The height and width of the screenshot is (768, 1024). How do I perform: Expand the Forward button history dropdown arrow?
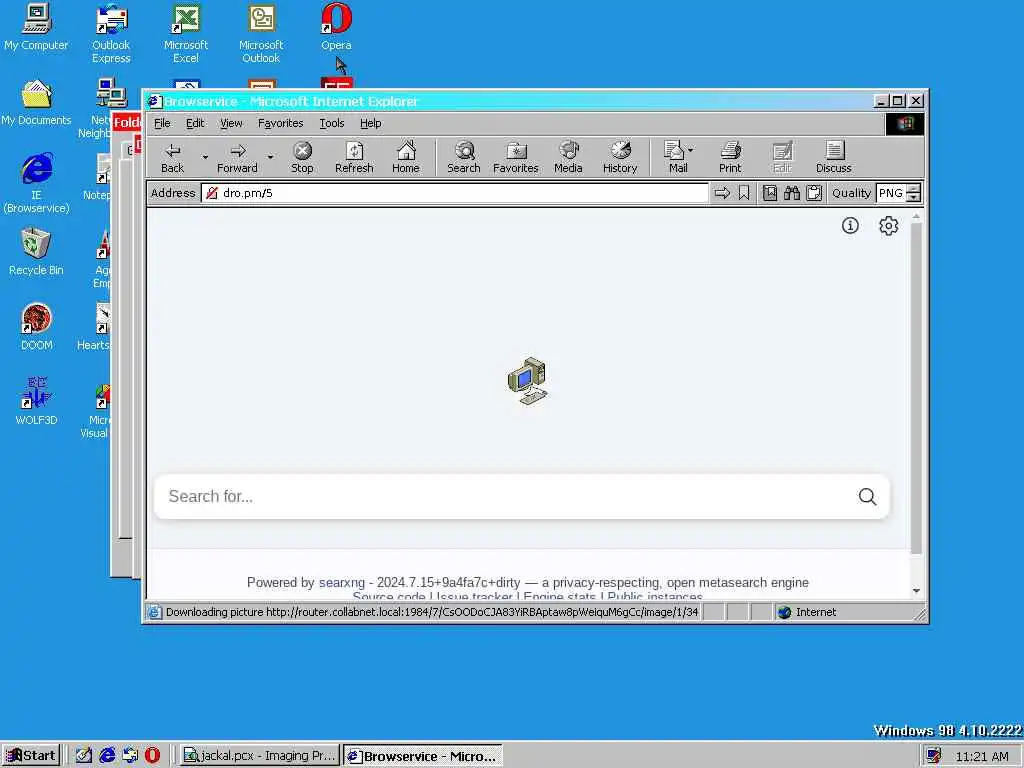(x=270, y=157)
